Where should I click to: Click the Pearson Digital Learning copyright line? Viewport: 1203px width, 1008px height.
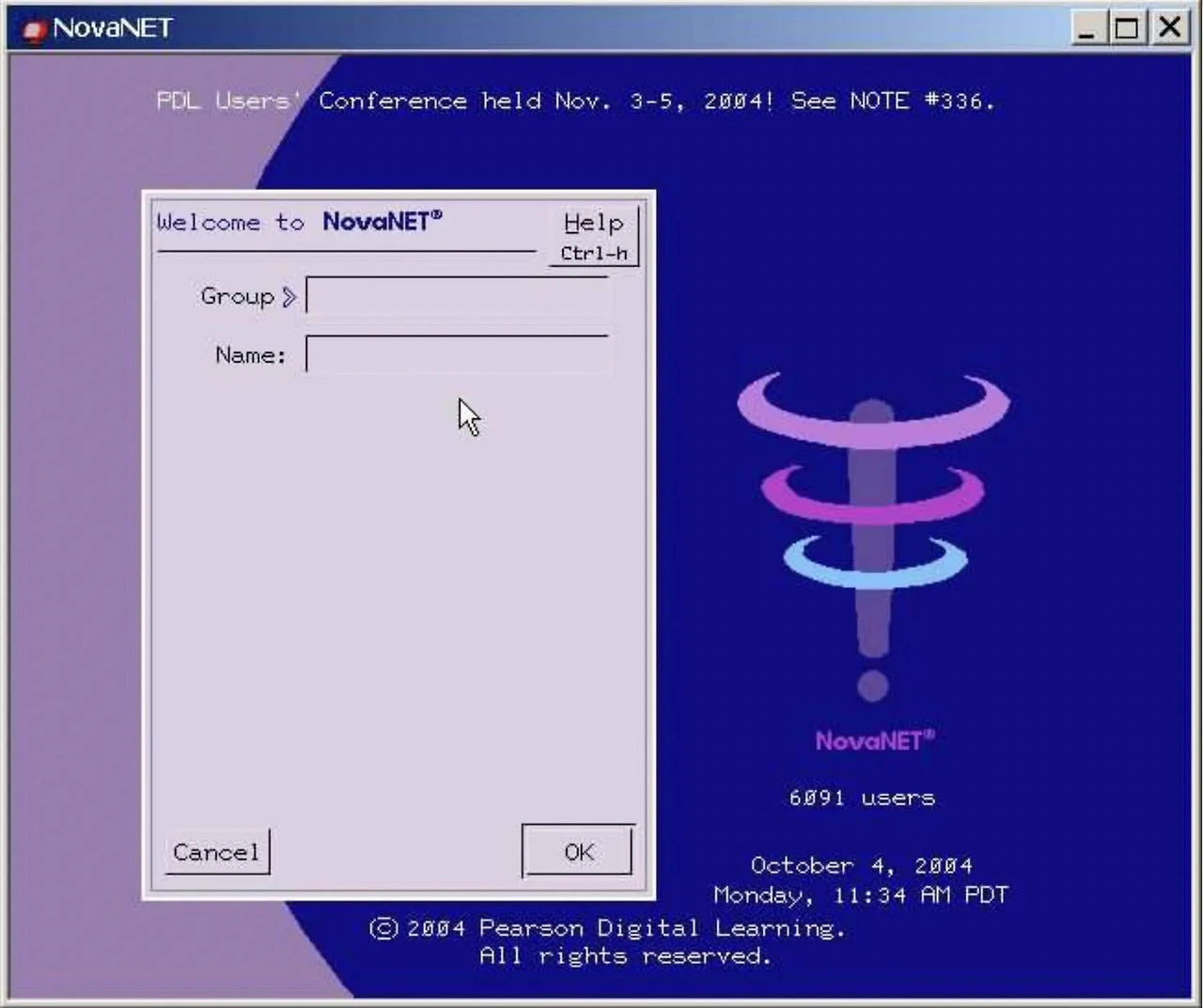(x=608, y=928)
